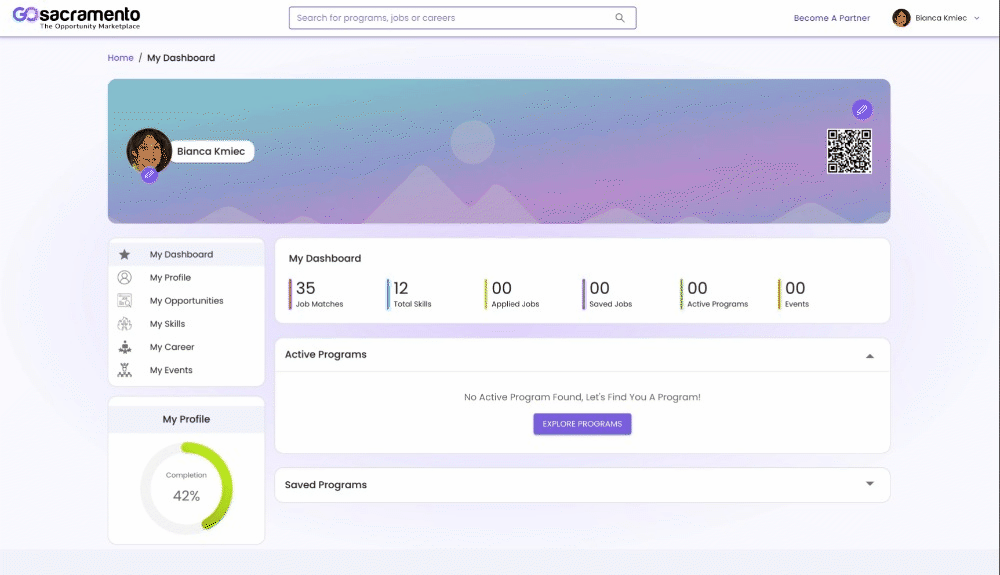Click the My Dashboard star icon
Screen dimensions: 1000x575
click(x=124, y=254)
